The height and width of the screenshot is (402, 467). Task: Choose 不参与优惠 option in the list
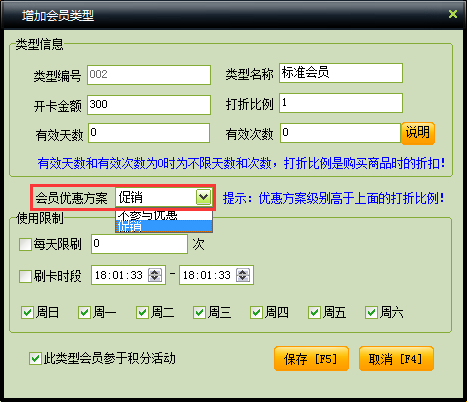[164, 216]
